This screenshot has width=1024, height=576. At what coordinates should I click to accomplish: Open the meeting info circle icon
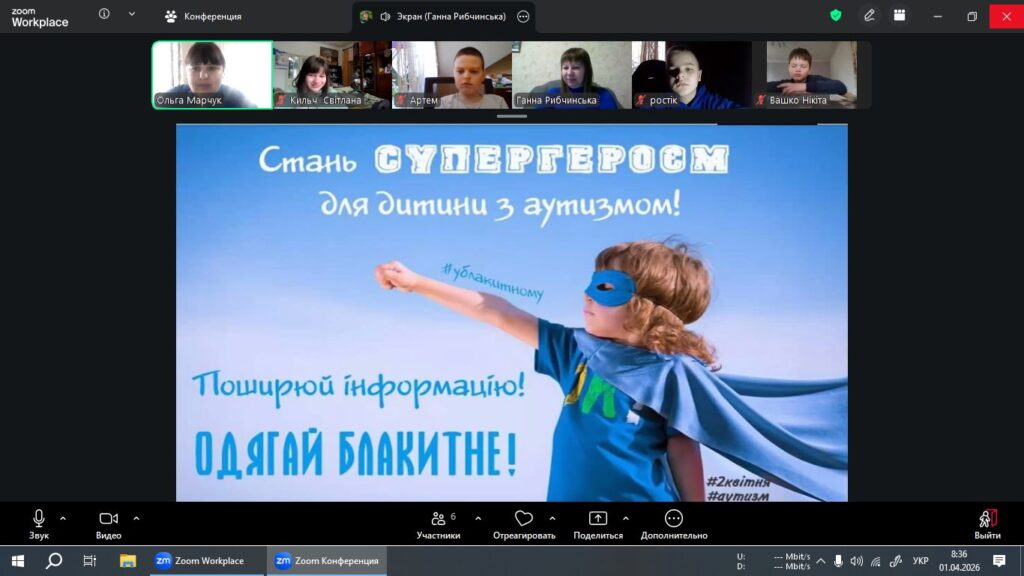[104, 14]
